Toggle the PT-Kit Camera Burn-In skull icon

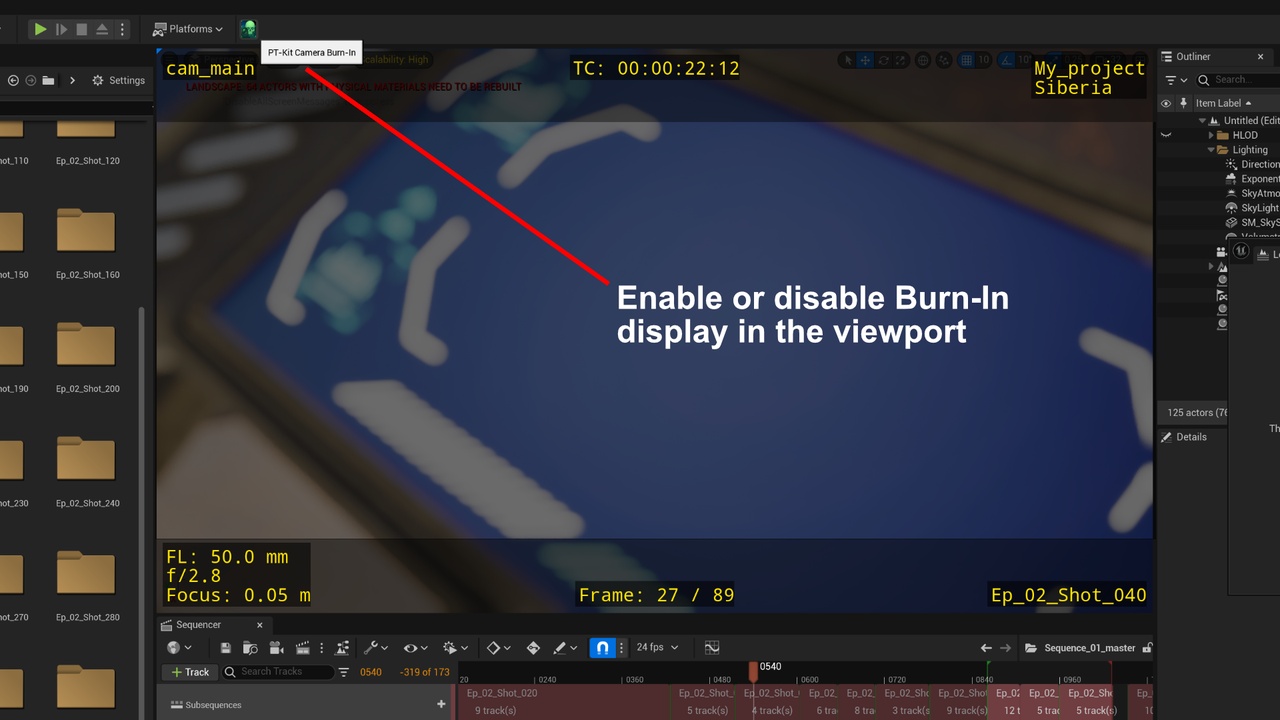248,29
